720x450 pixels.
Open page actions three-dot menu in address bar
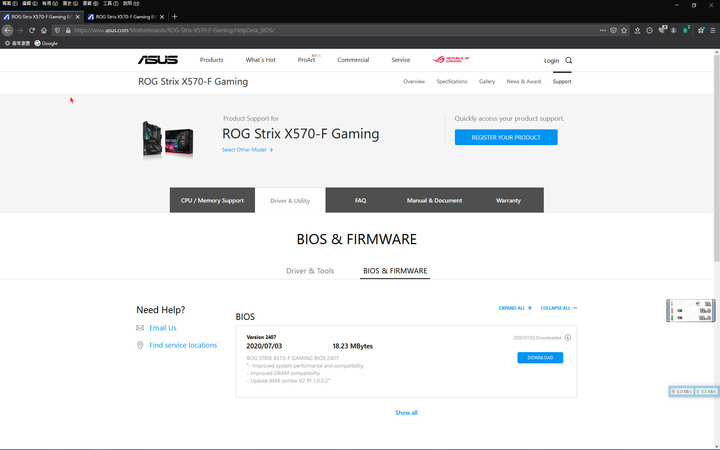[x=602, y=30]
